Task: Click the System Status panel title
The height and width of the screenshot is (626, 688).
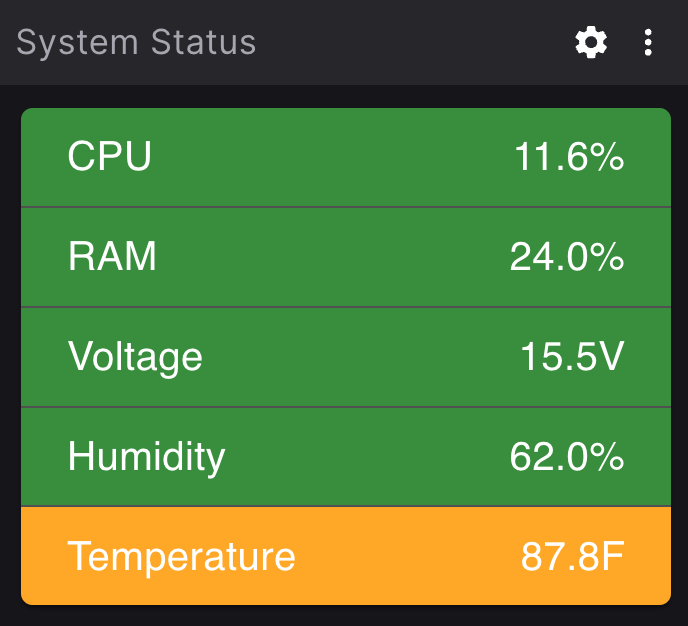Action: [x=137, y=43]
